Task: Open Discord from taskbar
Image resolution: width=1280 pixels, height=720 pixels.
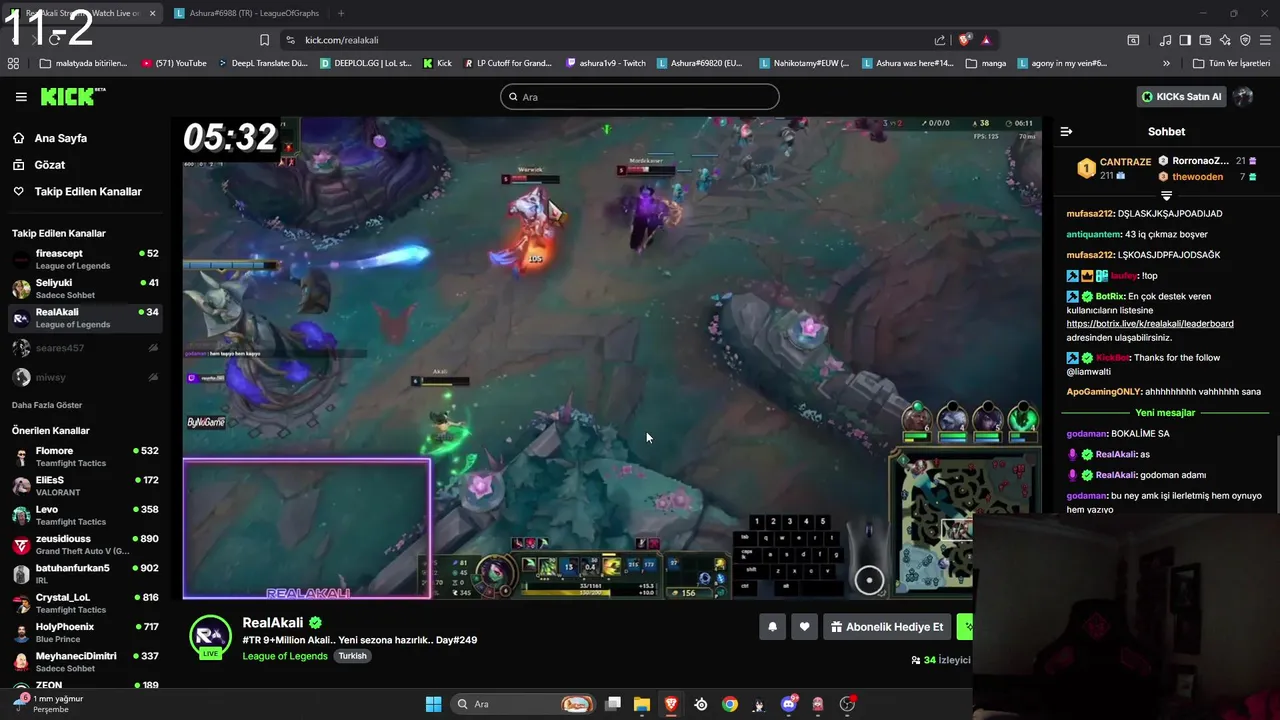Action: tap(789, 704)
